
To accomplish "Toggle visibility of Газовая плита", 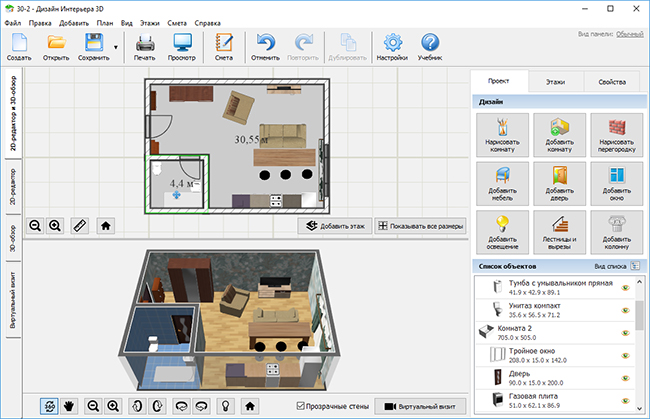I will [626, 401].
